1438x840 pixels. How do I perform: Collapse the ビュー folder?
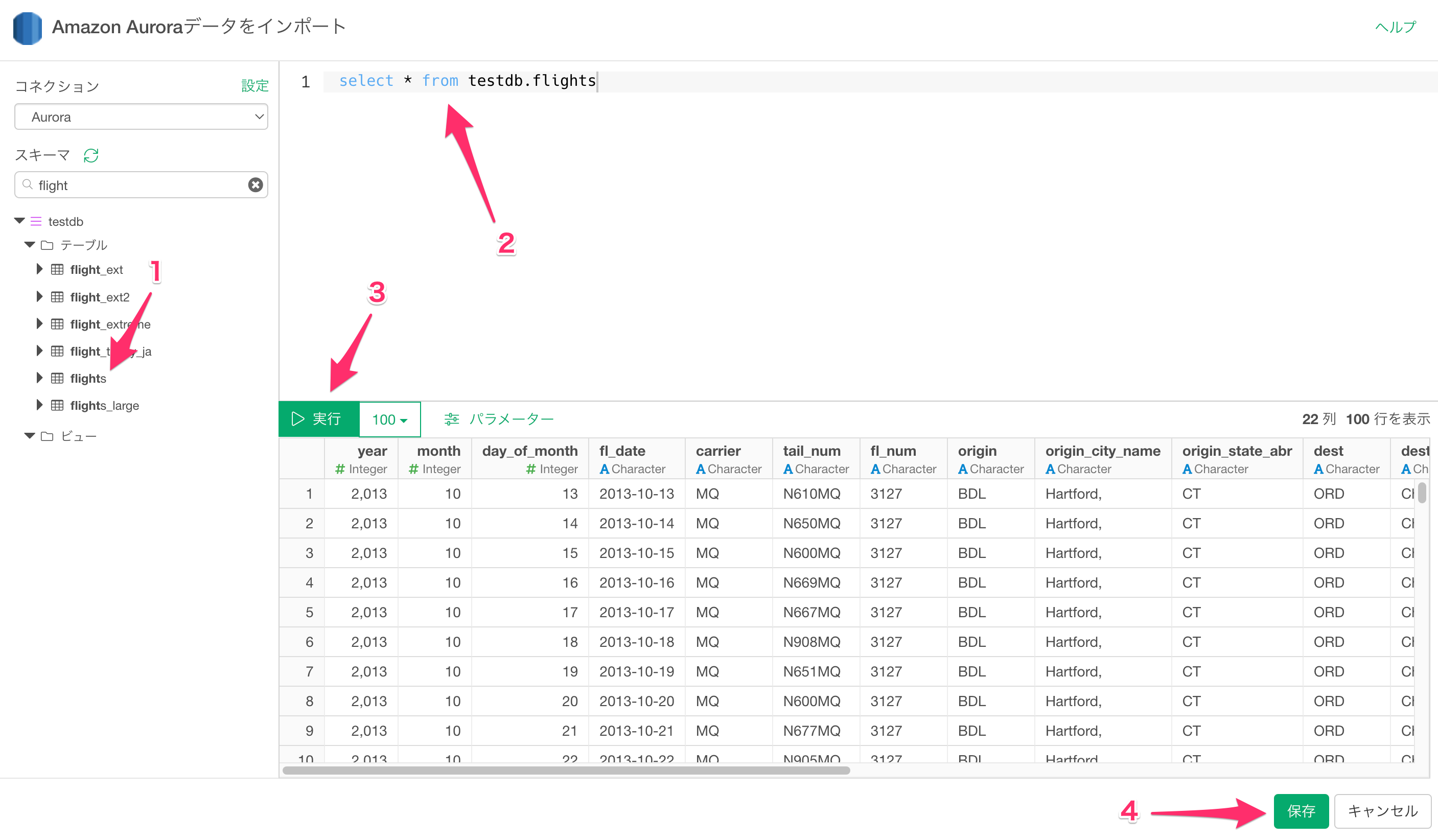point(30,436)
